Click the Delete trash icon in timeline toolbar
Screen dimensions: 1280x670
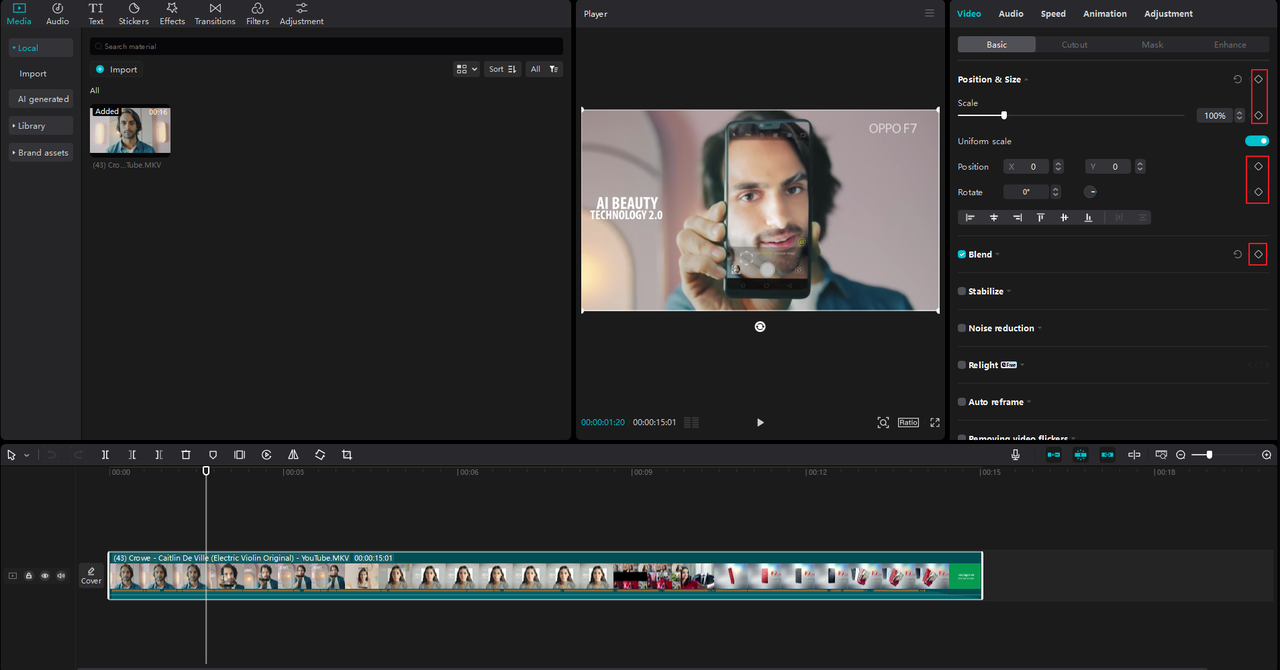186,455
